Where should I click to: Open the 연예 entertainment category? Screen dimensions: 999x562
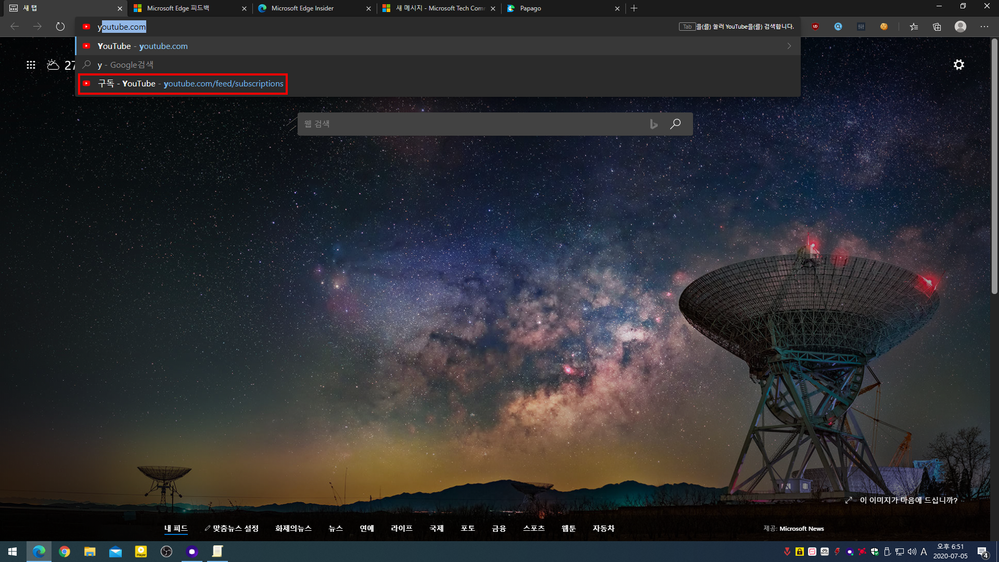(x=367, y=528)
